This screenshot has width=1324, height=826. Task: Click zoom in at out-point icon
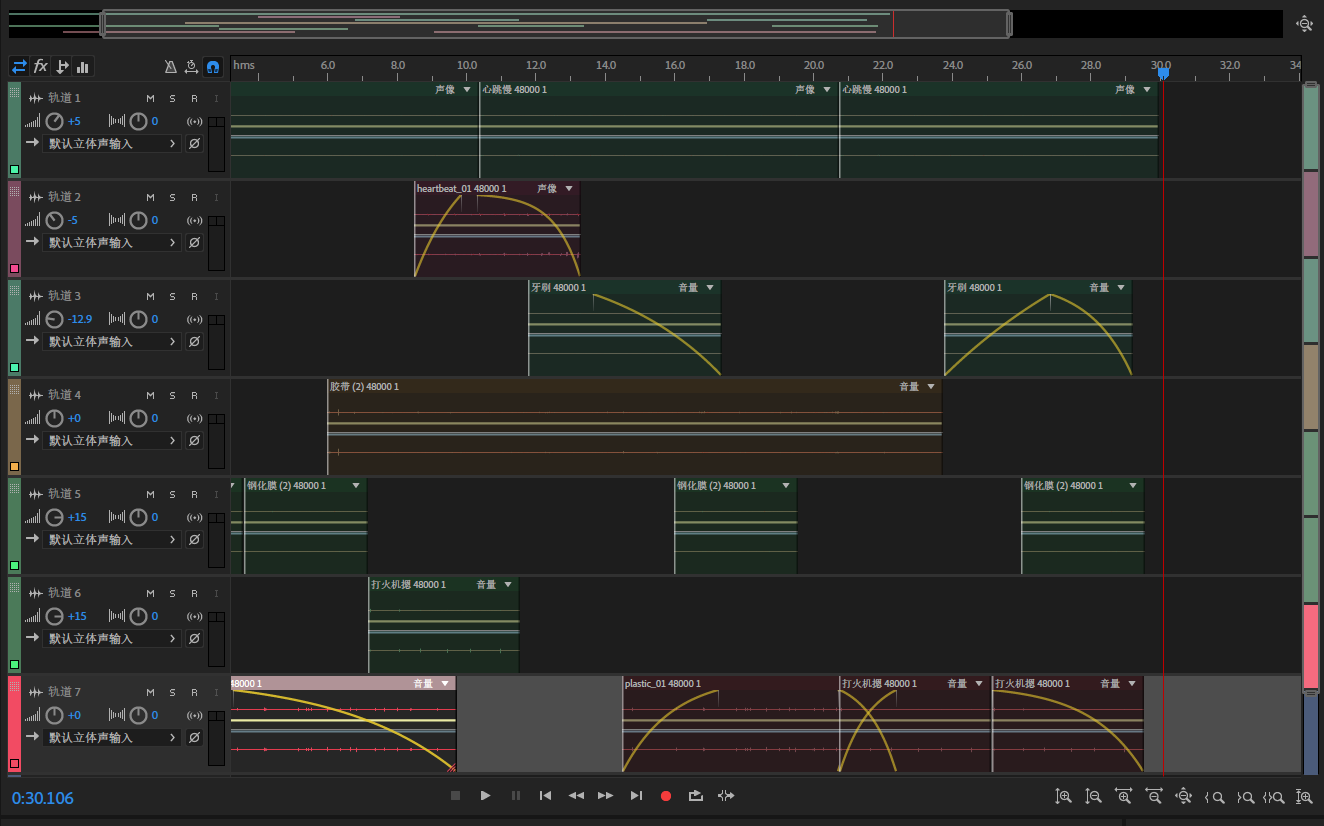coord(1245,797)
